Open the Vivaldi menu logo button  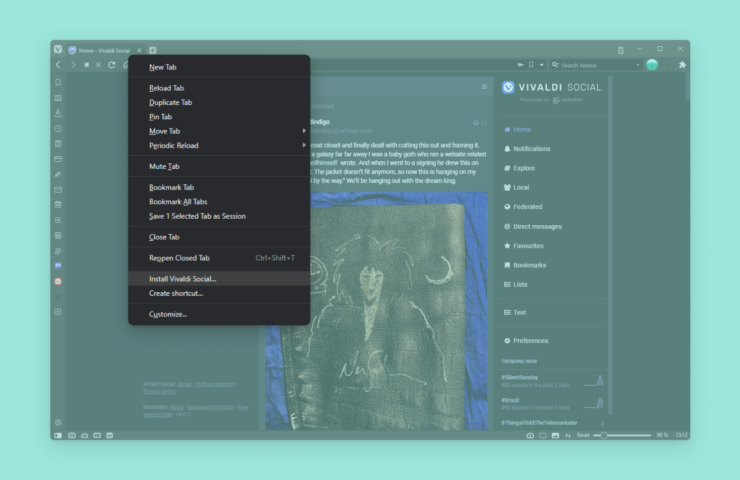(x=58, y=49)
